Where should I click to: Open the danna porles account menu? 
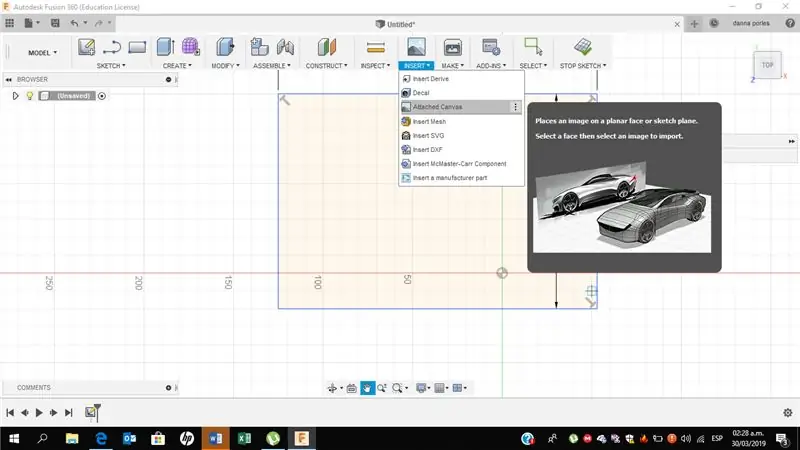(751, 23)
